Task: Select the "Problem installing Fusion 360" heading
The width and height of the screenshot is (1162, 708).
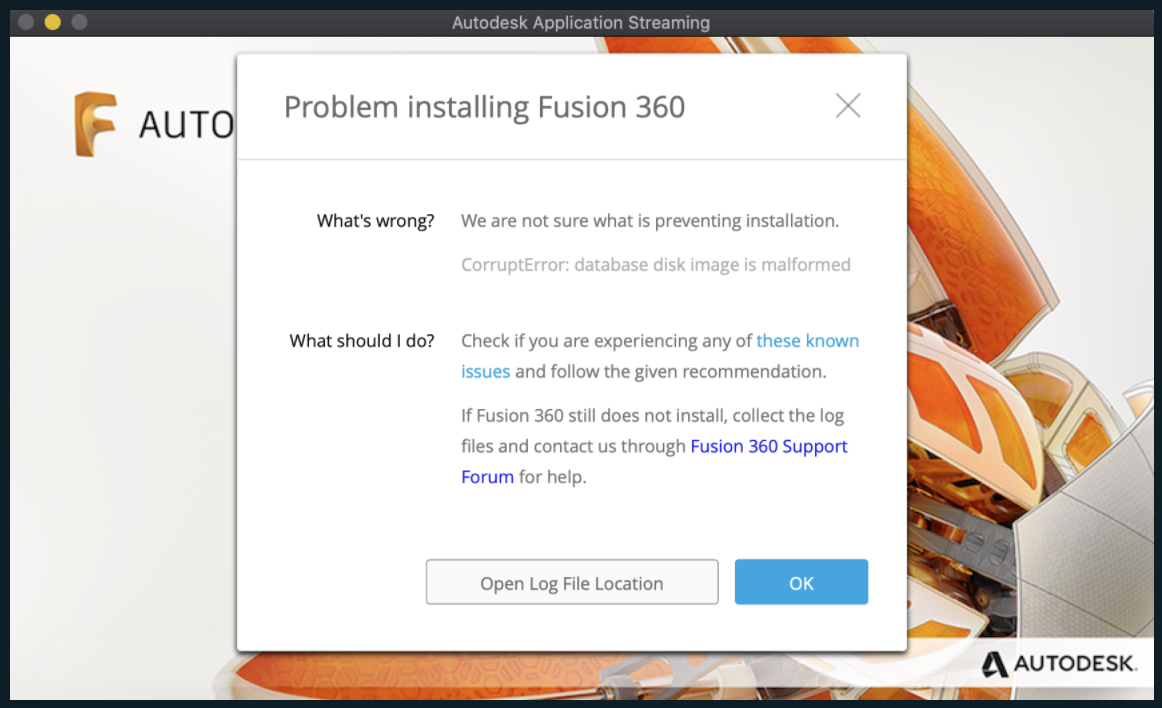Action: [484, 107]
